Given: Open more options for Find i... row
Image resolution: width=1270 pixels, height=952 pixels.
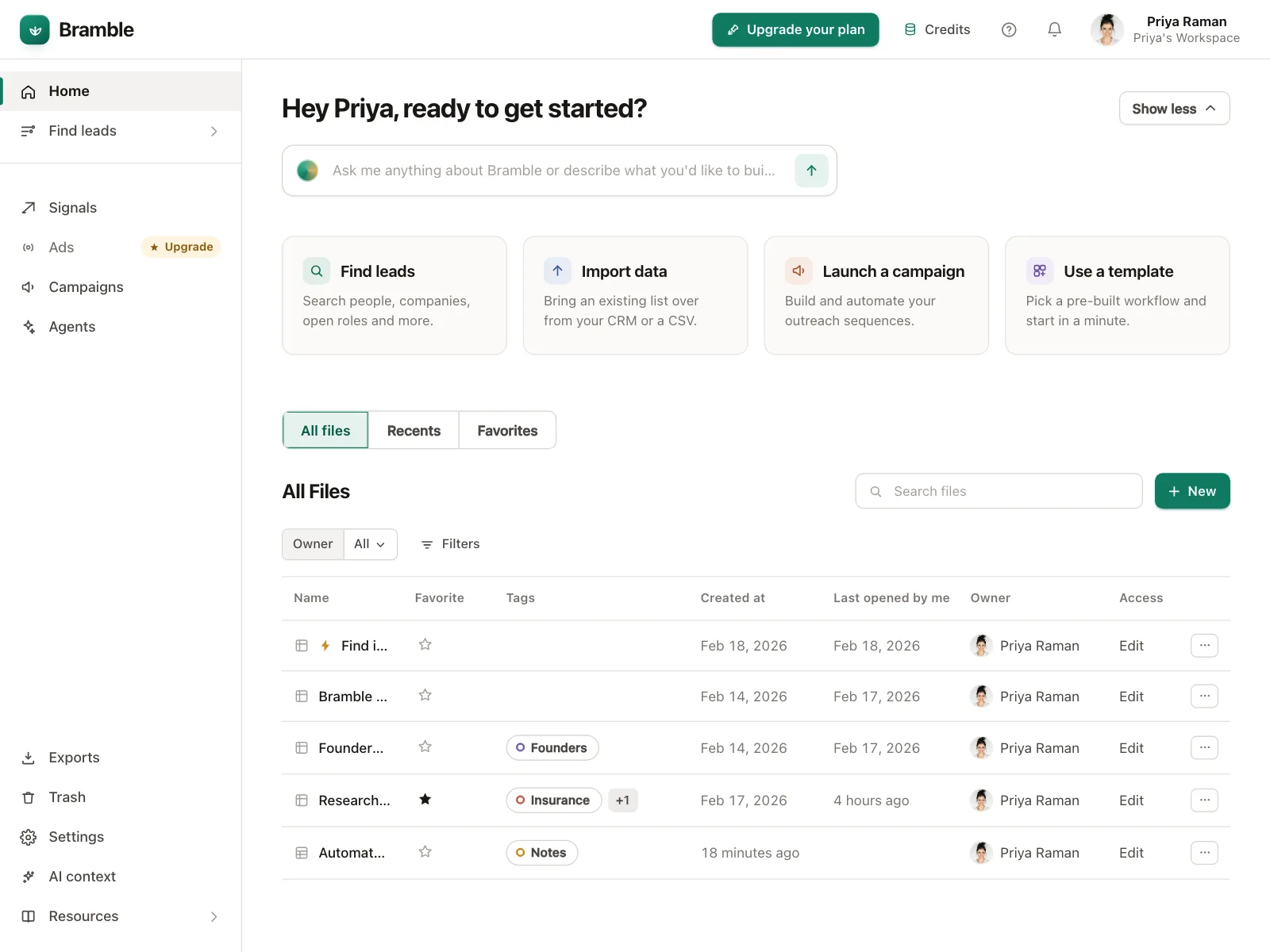Looking at the screenshot, I should point(1204,646).
